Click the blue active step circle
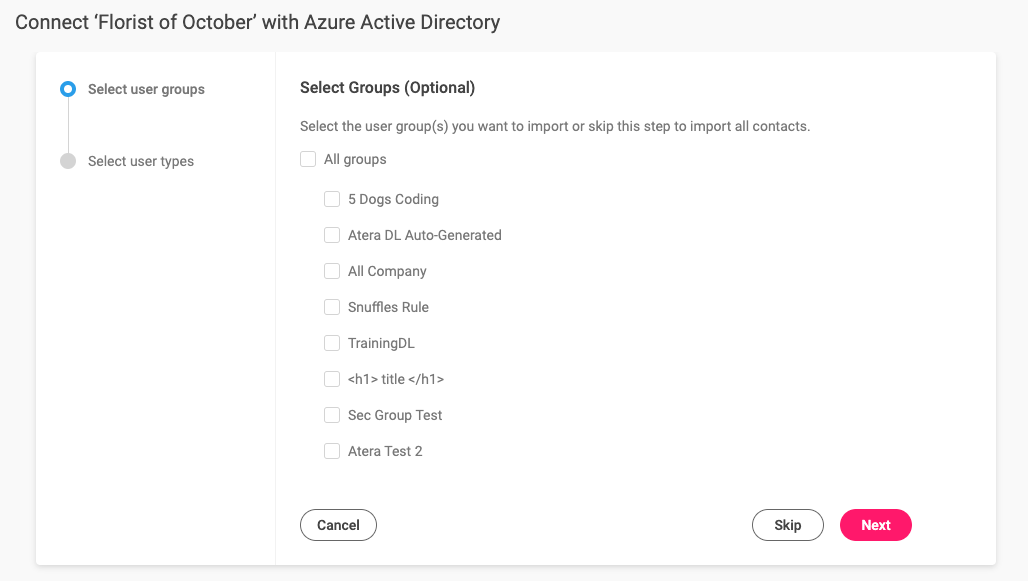1028x581 pixels. [68, 89]
